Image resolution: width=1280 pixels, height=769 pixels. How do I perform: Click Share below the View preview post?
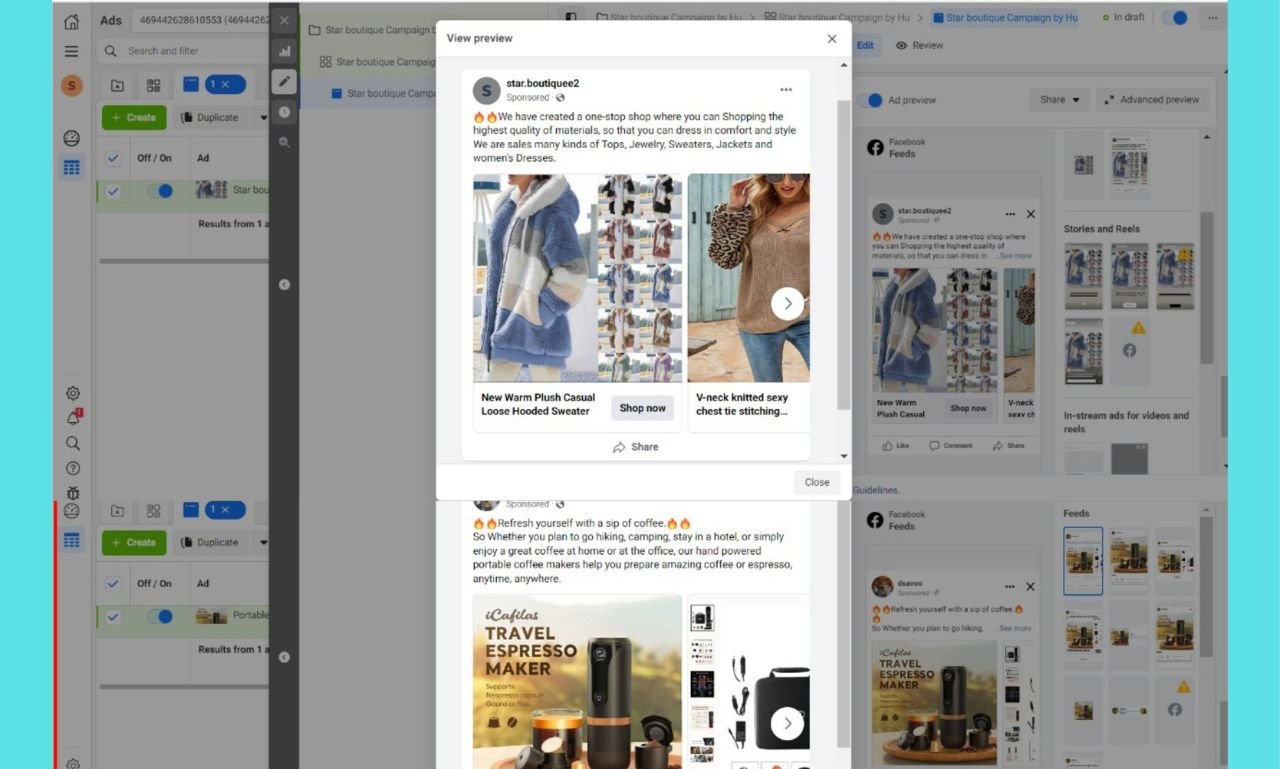[x=636, y=447]
